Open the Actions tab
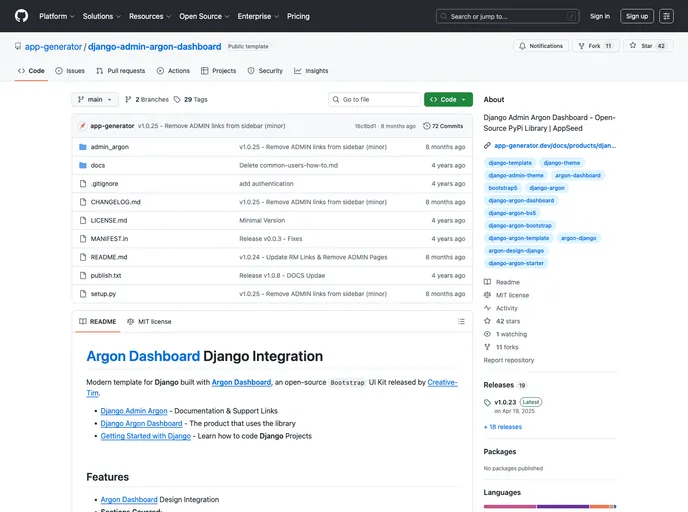This screenshot has height=512, width=688. 173,71
